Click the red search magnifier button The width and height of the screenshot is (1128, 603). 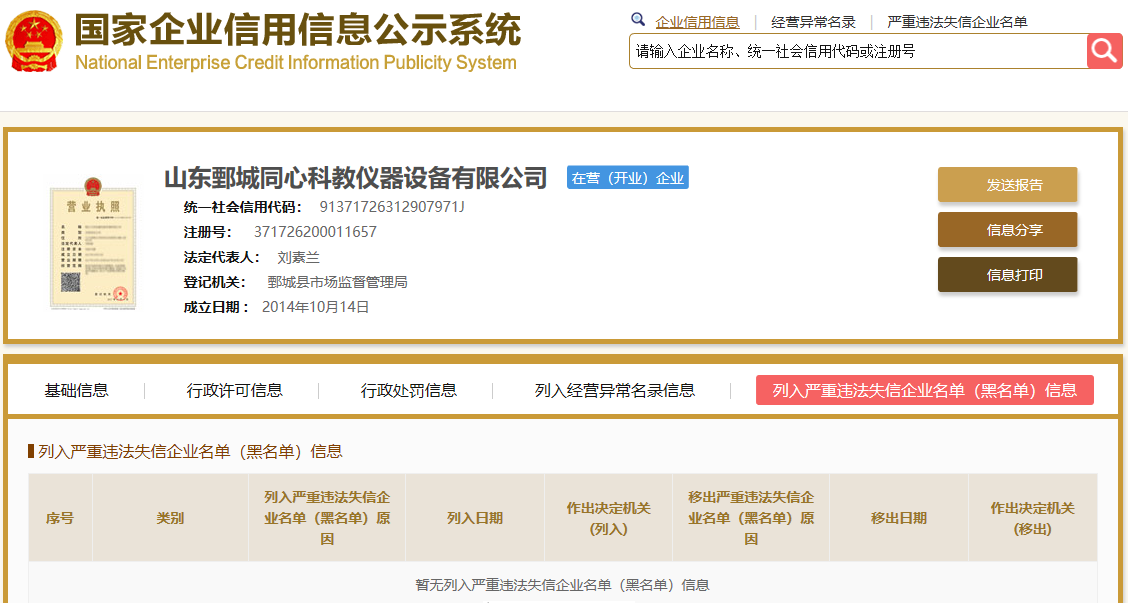(x=1104, y=51)
